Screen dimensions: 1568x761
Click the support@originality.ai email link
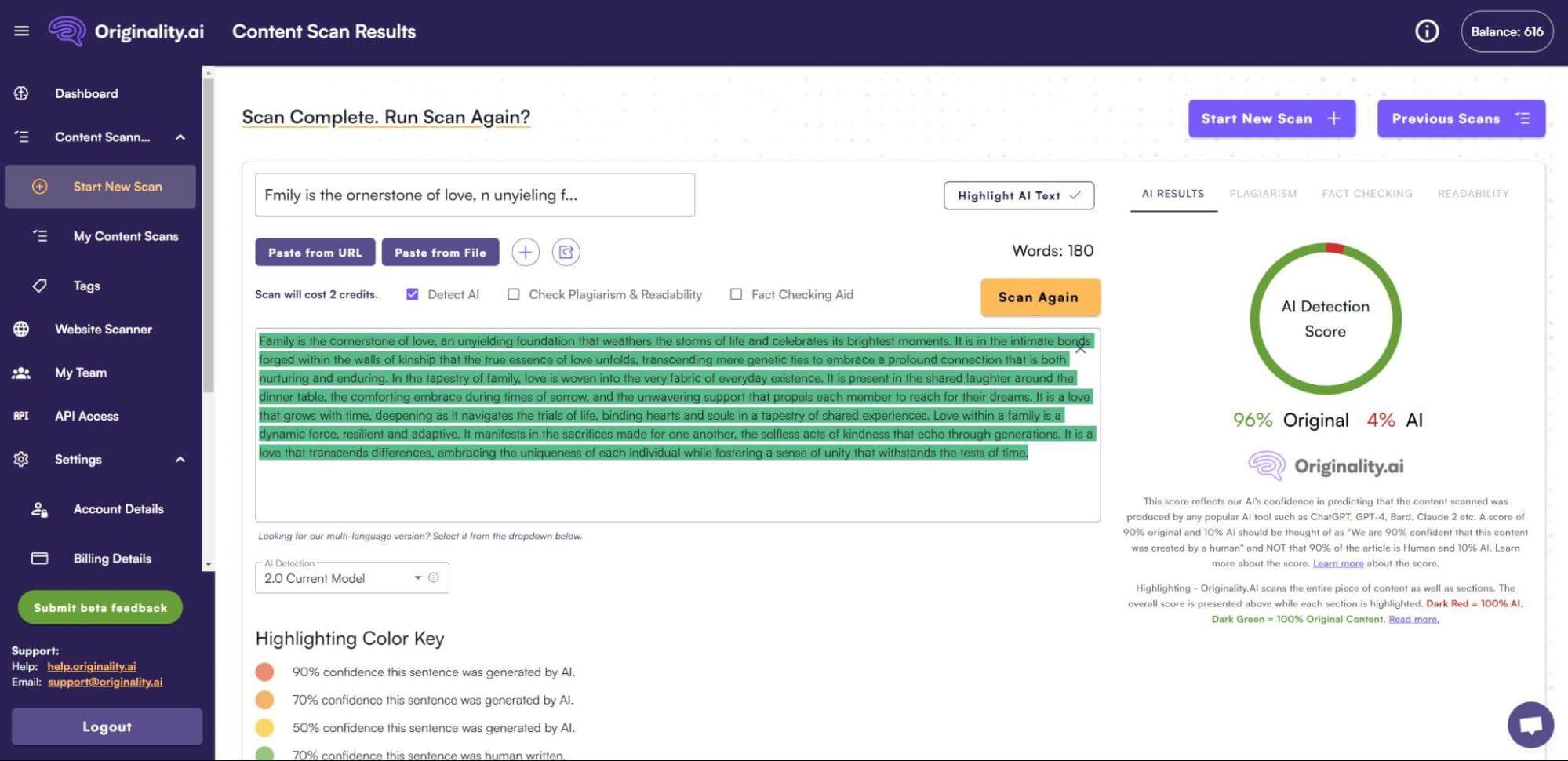(x=105, y=682)
